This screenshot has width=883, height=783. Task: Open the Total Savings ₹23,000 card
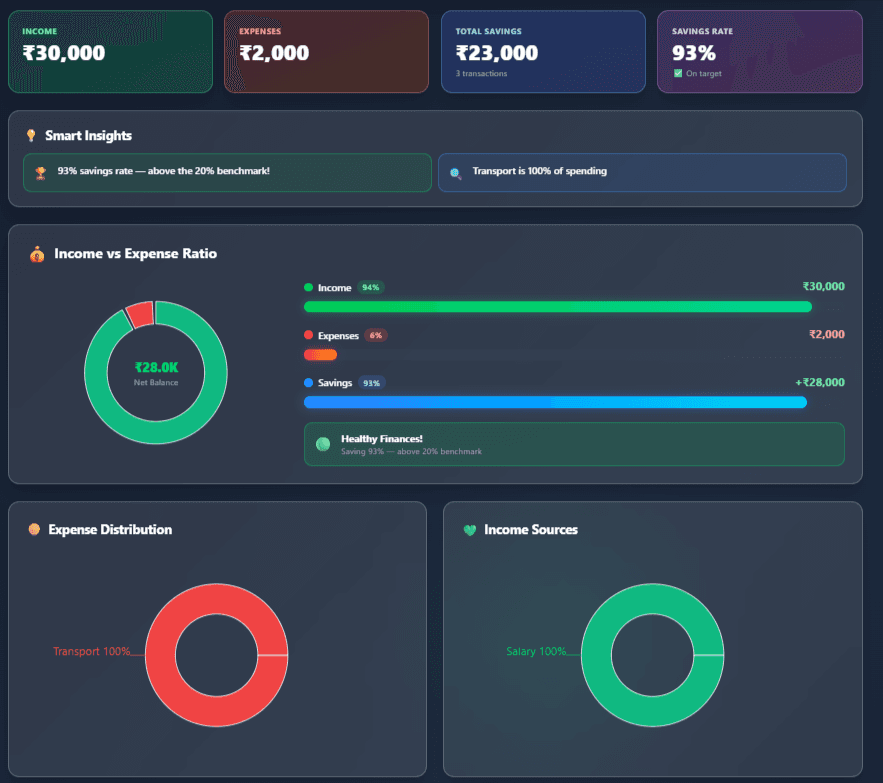pyautogui.click(x=543, y=51)
